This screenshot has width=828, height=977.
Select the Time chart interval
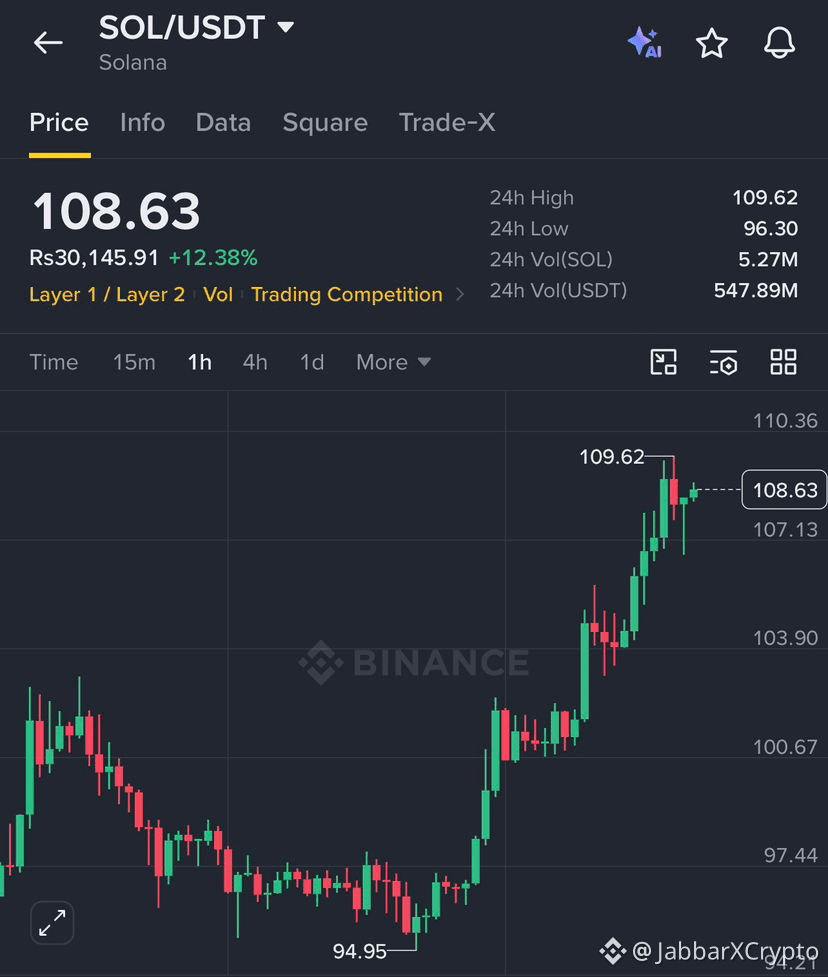pyautogui.click(x=54, y=362)
